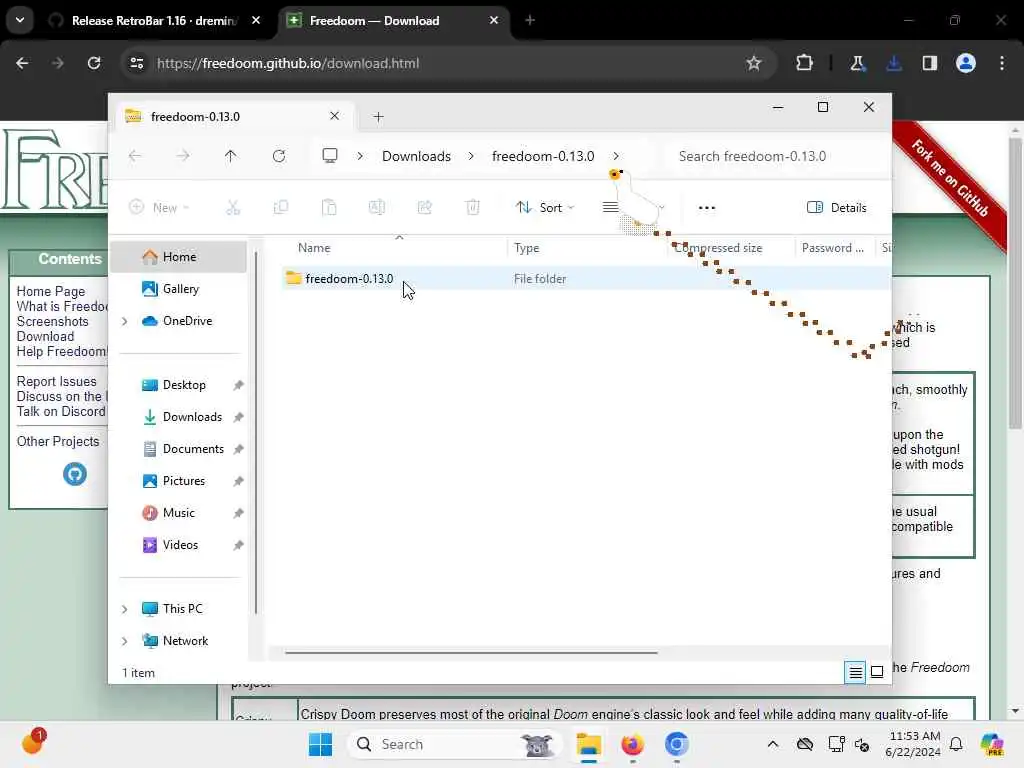The width and height of the screenshot is (1024, 768).
Task: Open Documents quick access folder
Action: 193,449
